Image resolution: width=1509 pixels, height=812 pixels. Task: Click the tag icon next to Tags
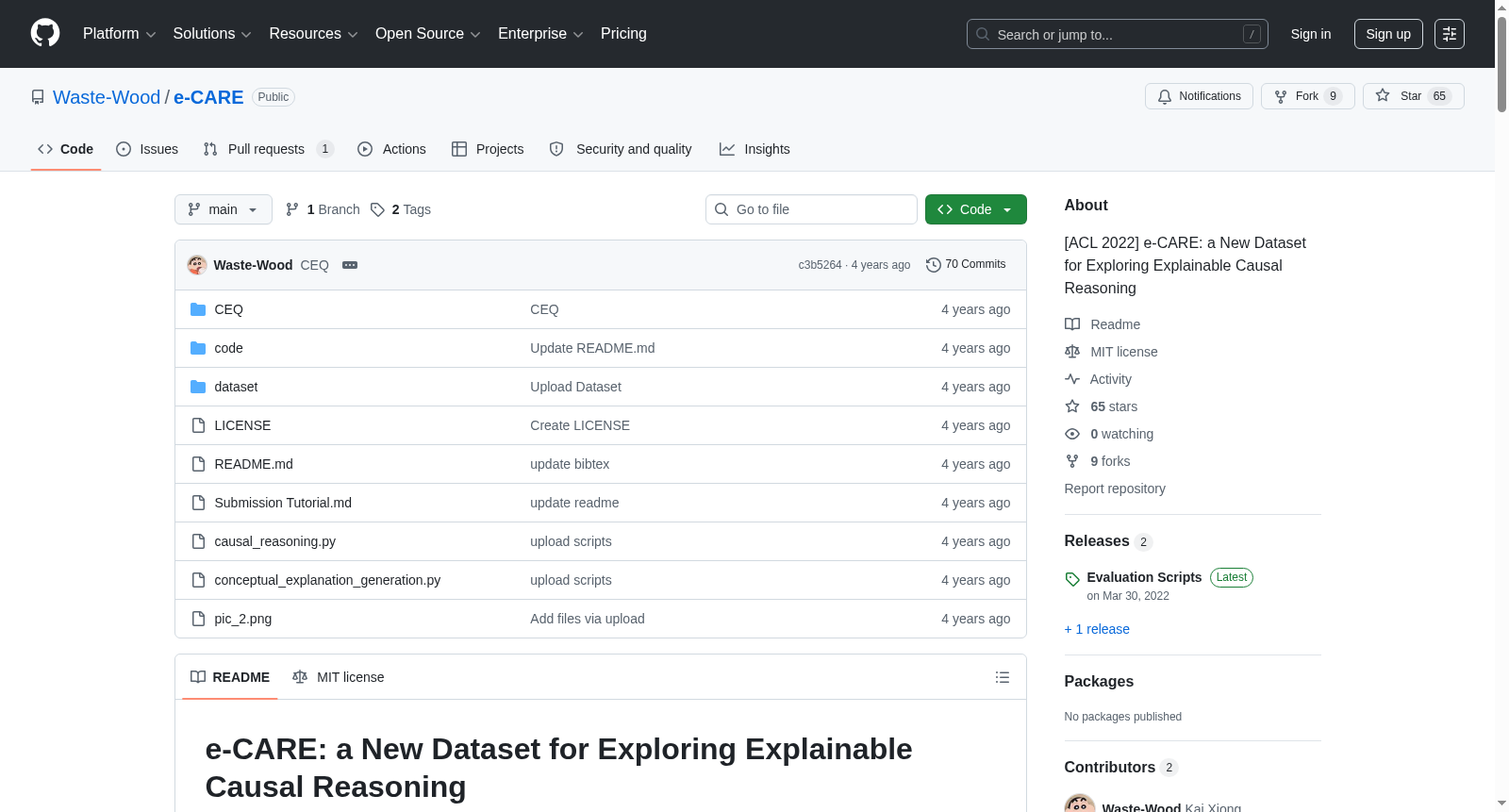point(377,209)
